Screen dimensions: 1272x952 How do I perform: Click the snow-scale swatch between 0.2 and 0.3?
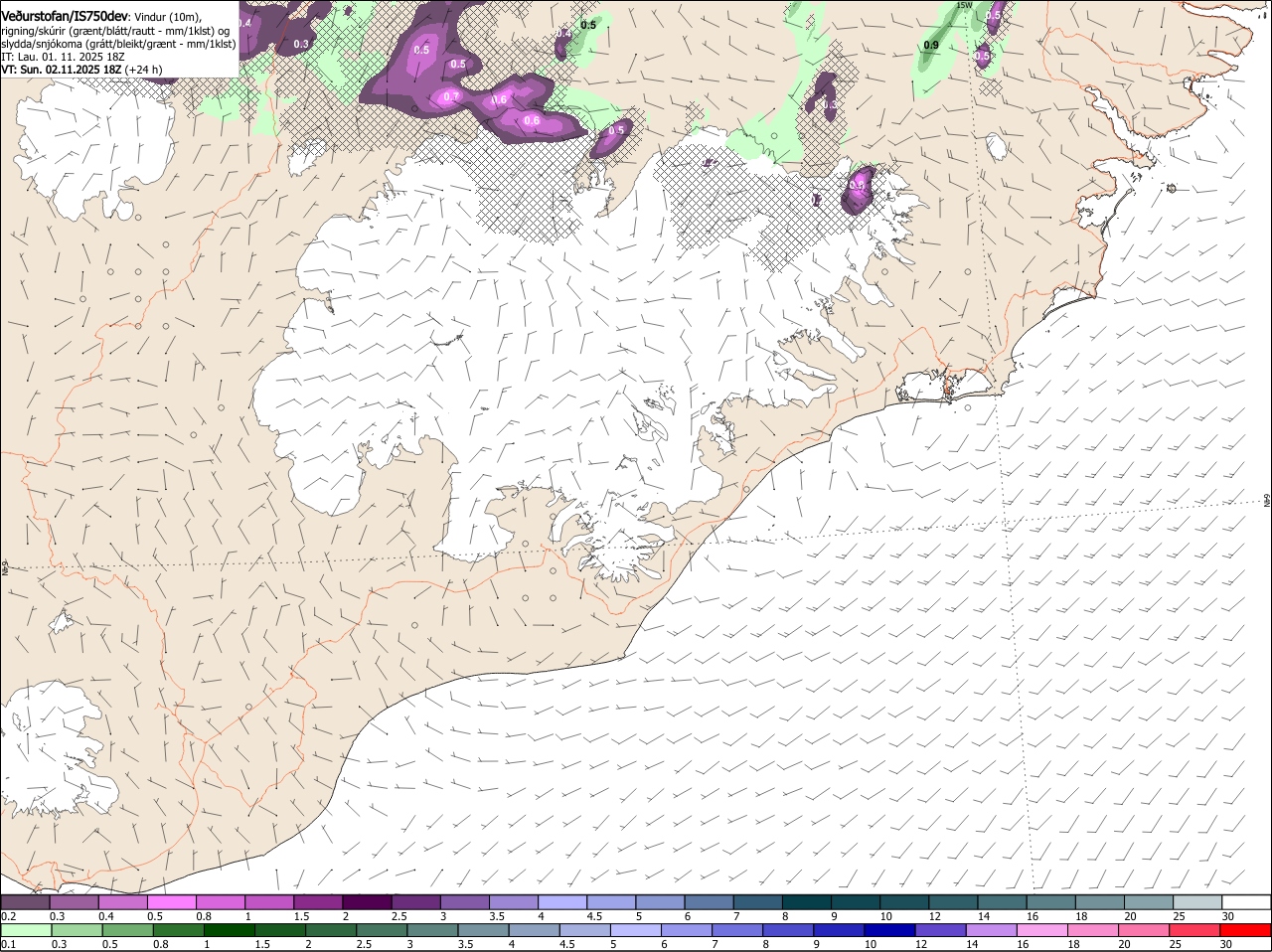[x=26, y=902]
